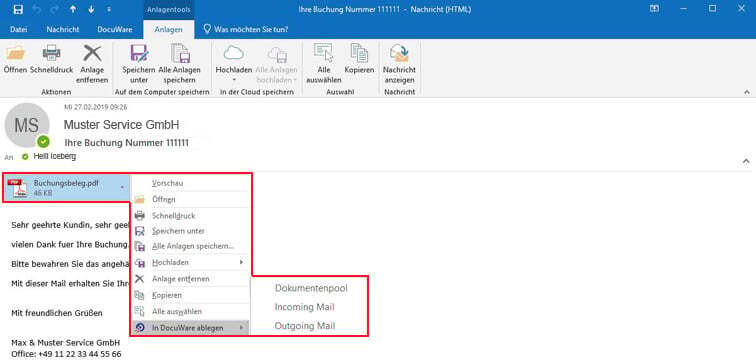Click subject Ihre Buchung Nummer 111111
Image resolution: width=756 pixels, height=360 pixels.
[126, 143]
